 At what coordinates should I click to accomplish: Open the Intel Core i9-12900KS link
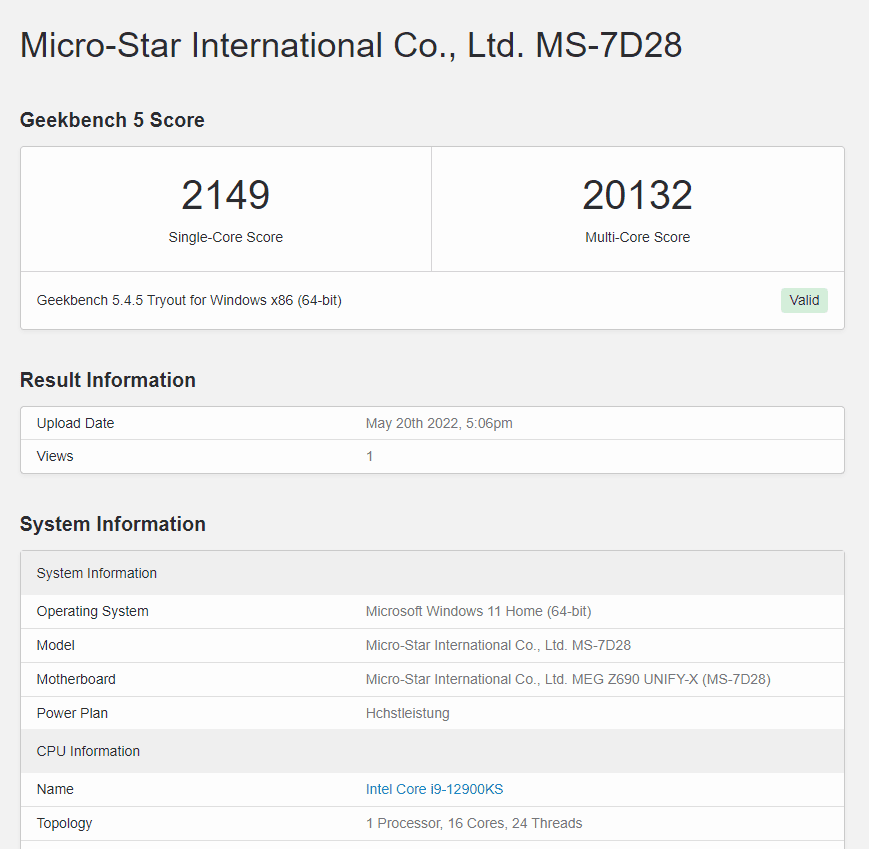[434, 789]
